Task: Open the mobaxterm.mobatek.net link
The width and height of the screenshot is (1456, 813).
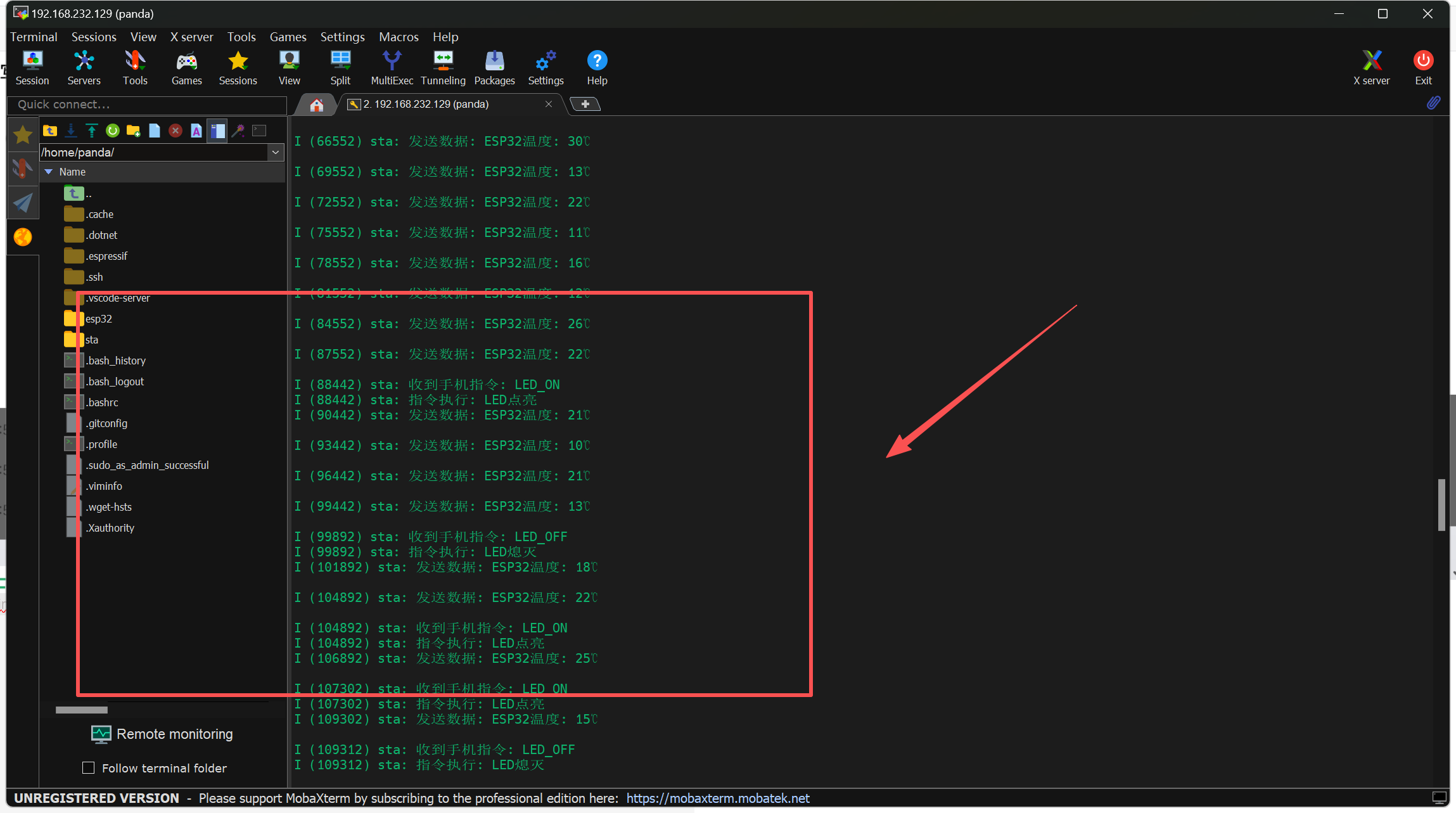Action: 717,798
